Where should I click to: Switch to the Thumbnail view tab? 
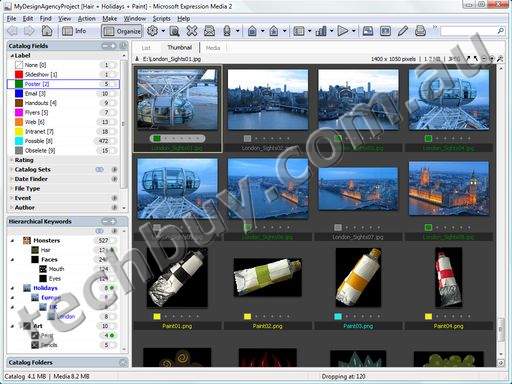(179, 47)
